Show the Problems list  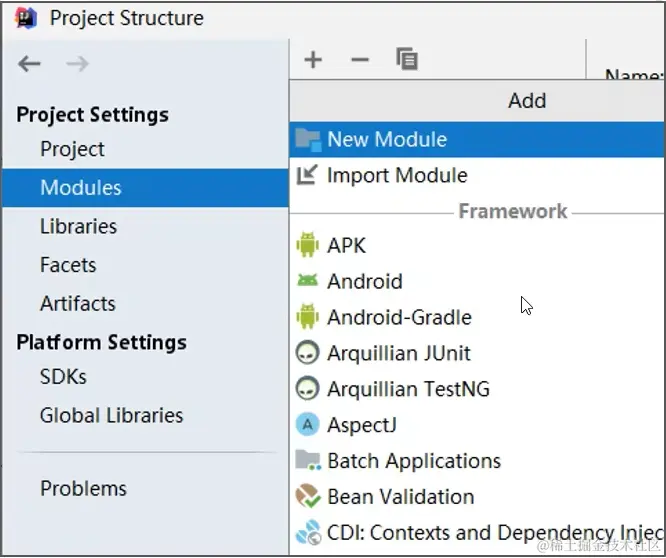(83, 488)
